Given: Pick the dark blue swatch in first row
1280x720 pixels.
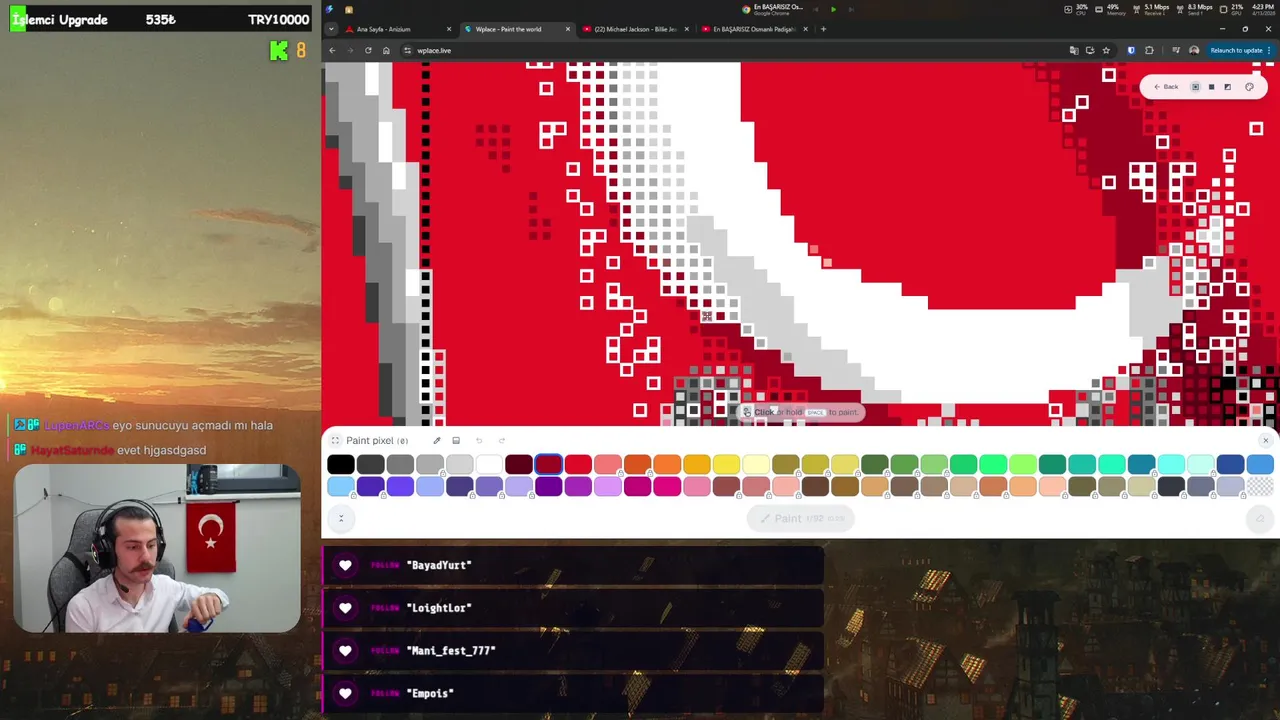Looking at the screenshot, I should [1230, 464].
